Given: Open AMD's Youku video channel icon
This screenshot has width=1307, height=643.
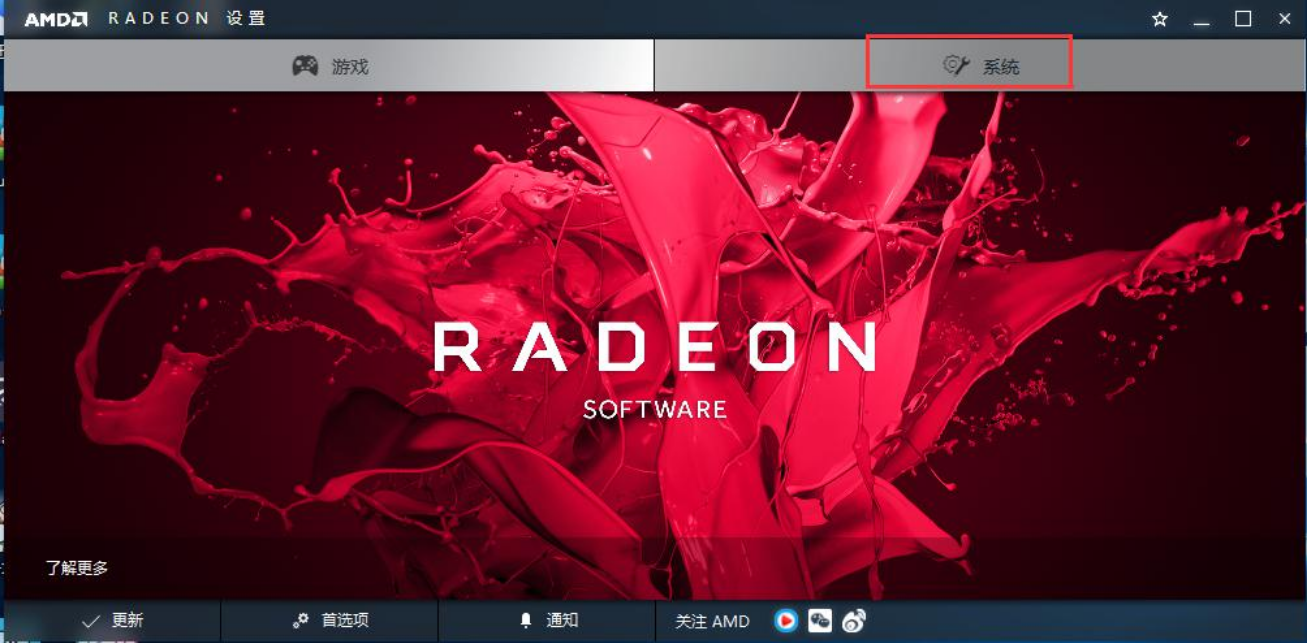Looking at the screenshot, I should tap(786, 621).
